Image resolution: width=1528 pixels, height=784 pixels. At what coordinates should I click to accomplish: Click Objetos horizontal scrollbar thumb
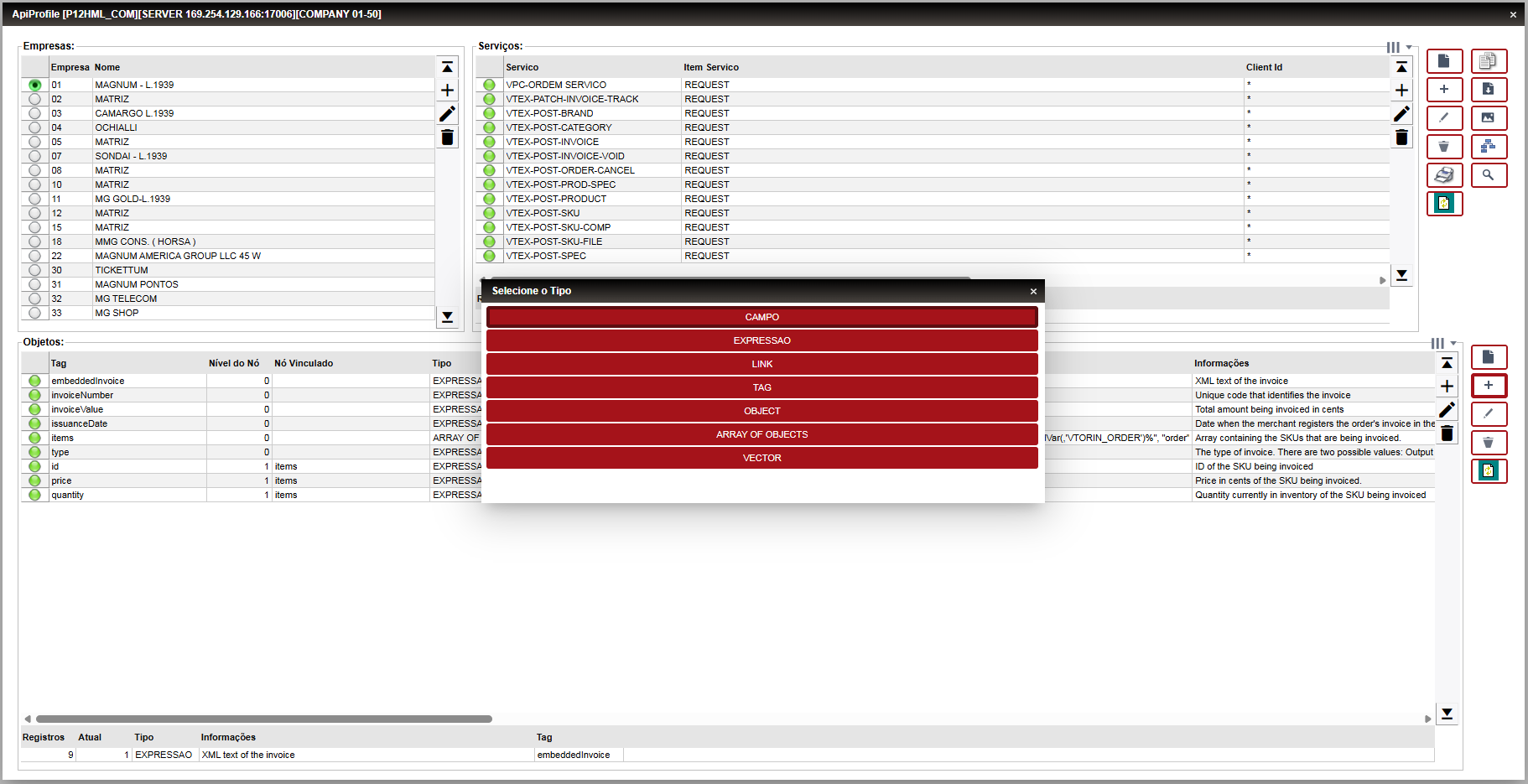[x=263, y=719]
